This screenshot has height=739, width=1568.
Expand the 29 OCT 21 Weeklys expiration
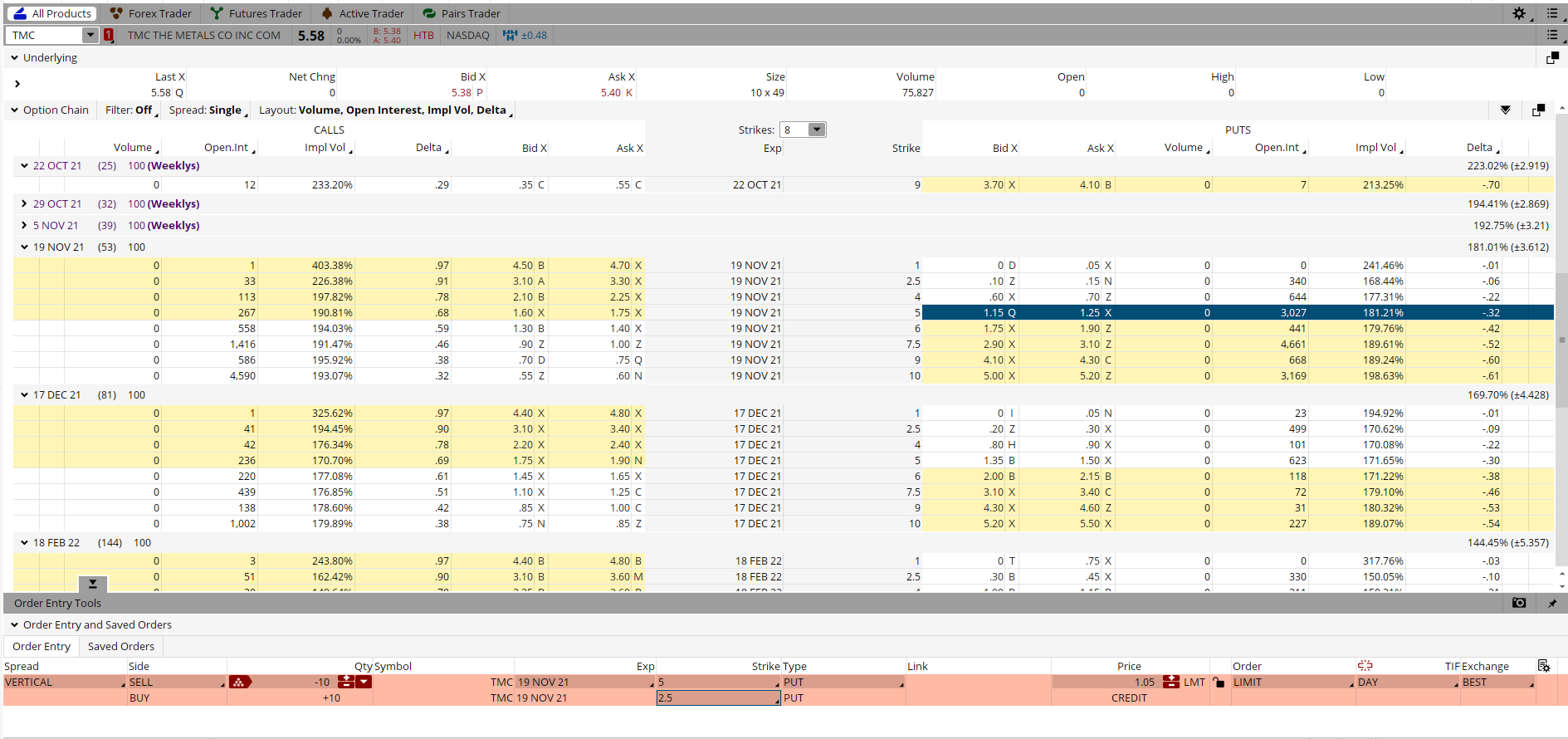(x=25, y=203)
